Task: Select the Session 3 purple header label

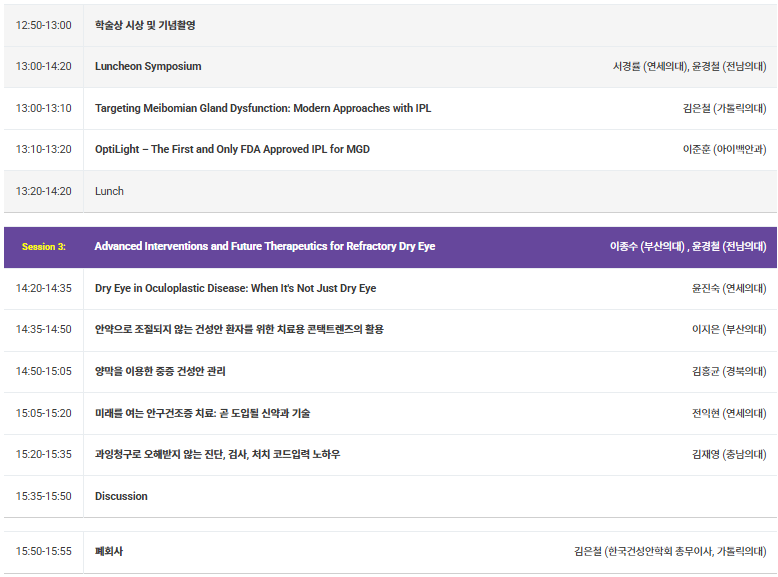Action: point(44,247)
